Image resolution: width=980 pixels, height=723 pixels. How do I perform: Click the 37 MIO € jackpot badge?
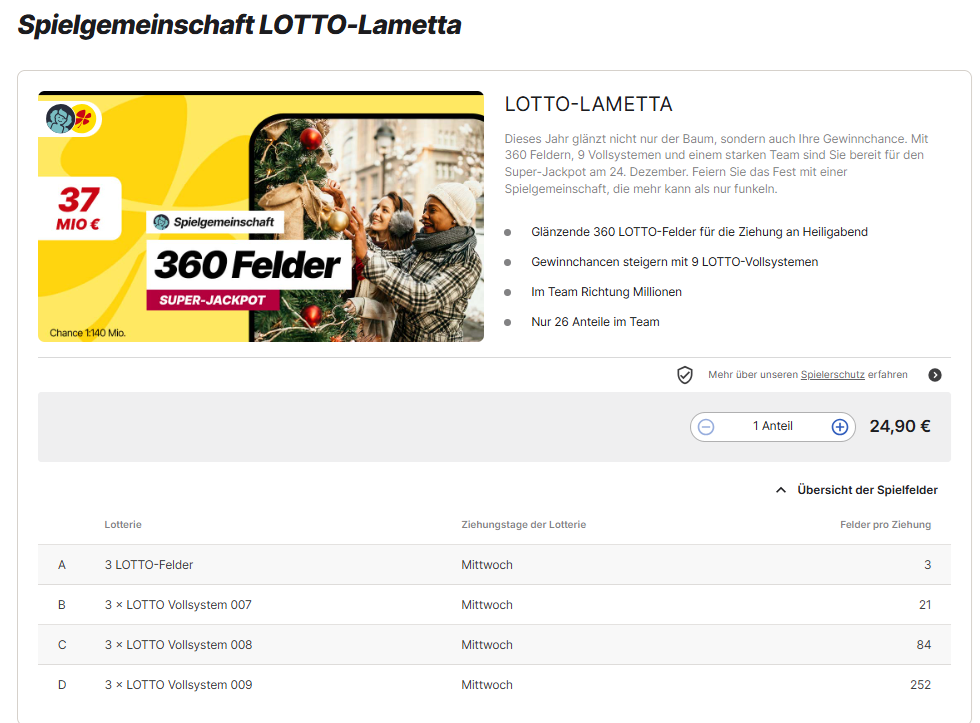click(x=79, y=209)
